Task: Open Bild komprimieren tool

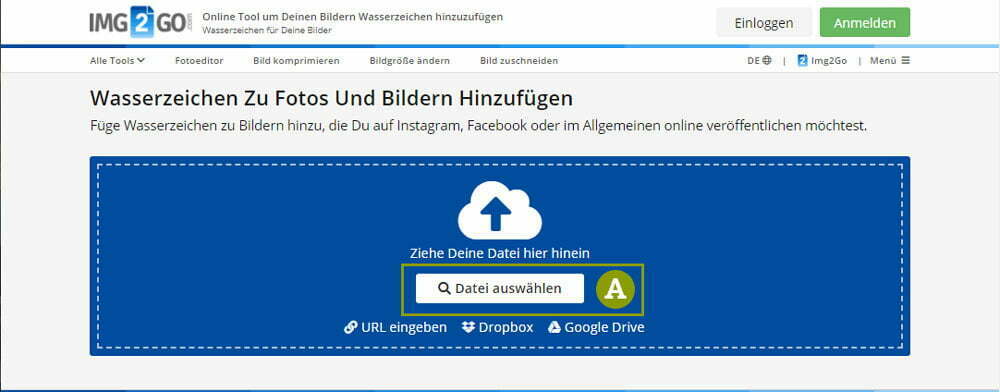Action: pyautogui.click(x=297, y=61)
